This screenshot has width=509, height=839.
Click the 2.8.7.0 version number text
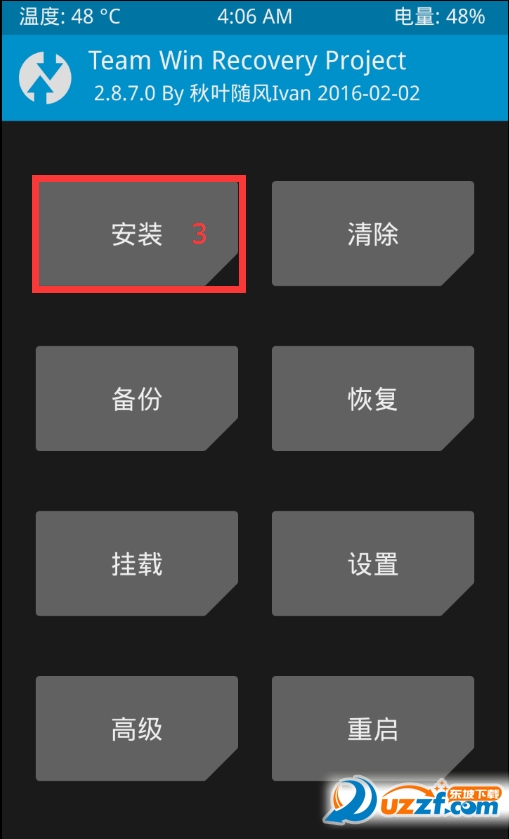(125, 94)
